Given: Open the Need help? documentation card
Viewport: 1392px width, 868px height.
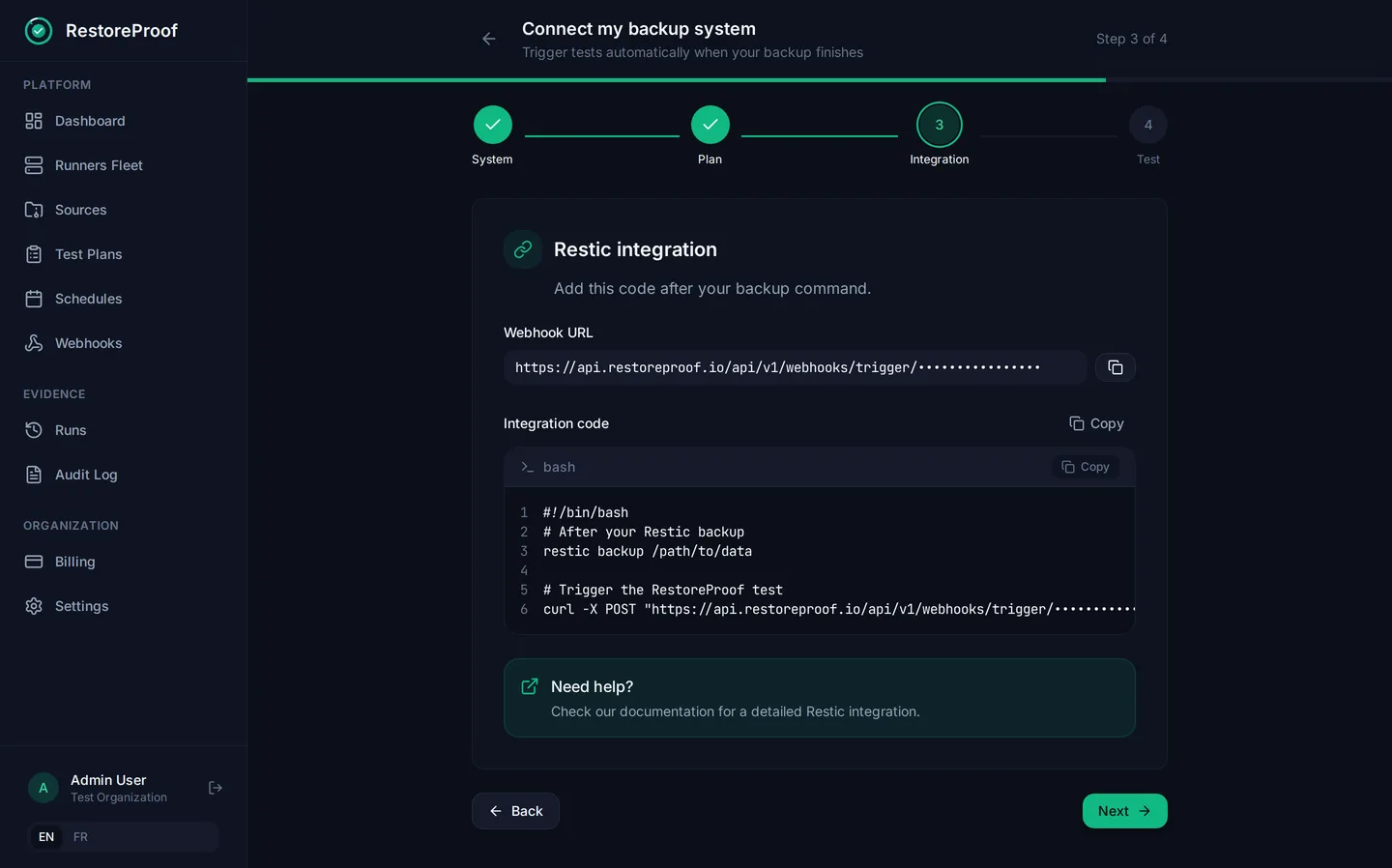Looking at the screenshot, I should 820,698.
